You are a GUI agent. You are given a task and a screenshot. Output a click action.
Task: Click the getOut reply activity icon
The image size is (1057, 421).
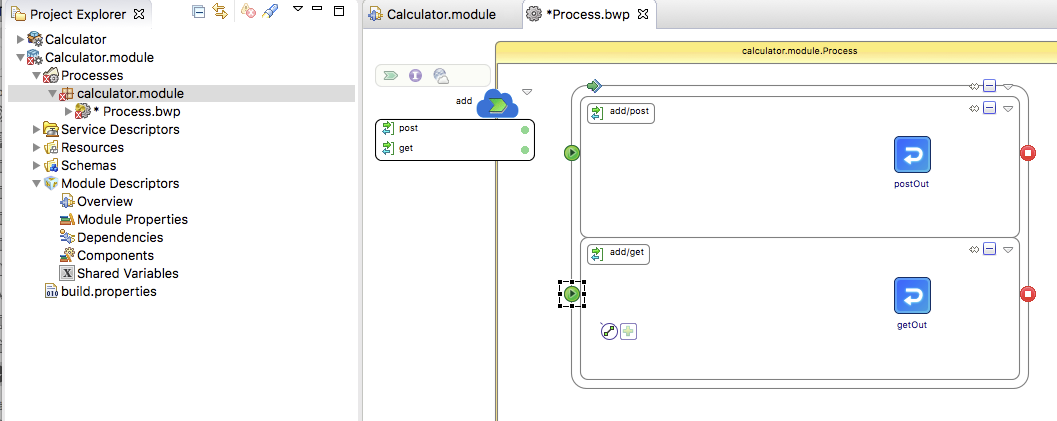912,296
